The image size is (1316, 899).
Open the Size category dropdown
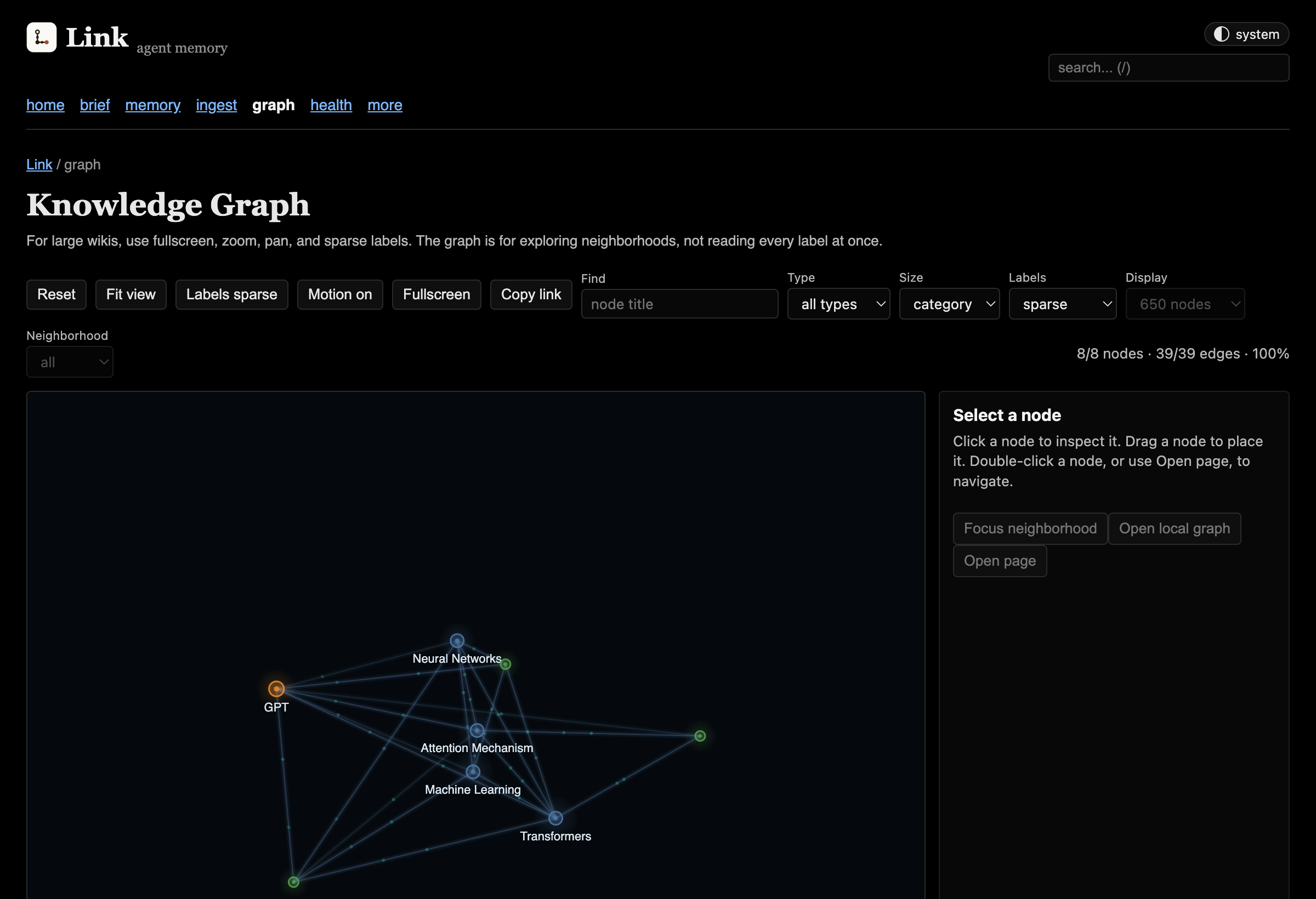949,304
